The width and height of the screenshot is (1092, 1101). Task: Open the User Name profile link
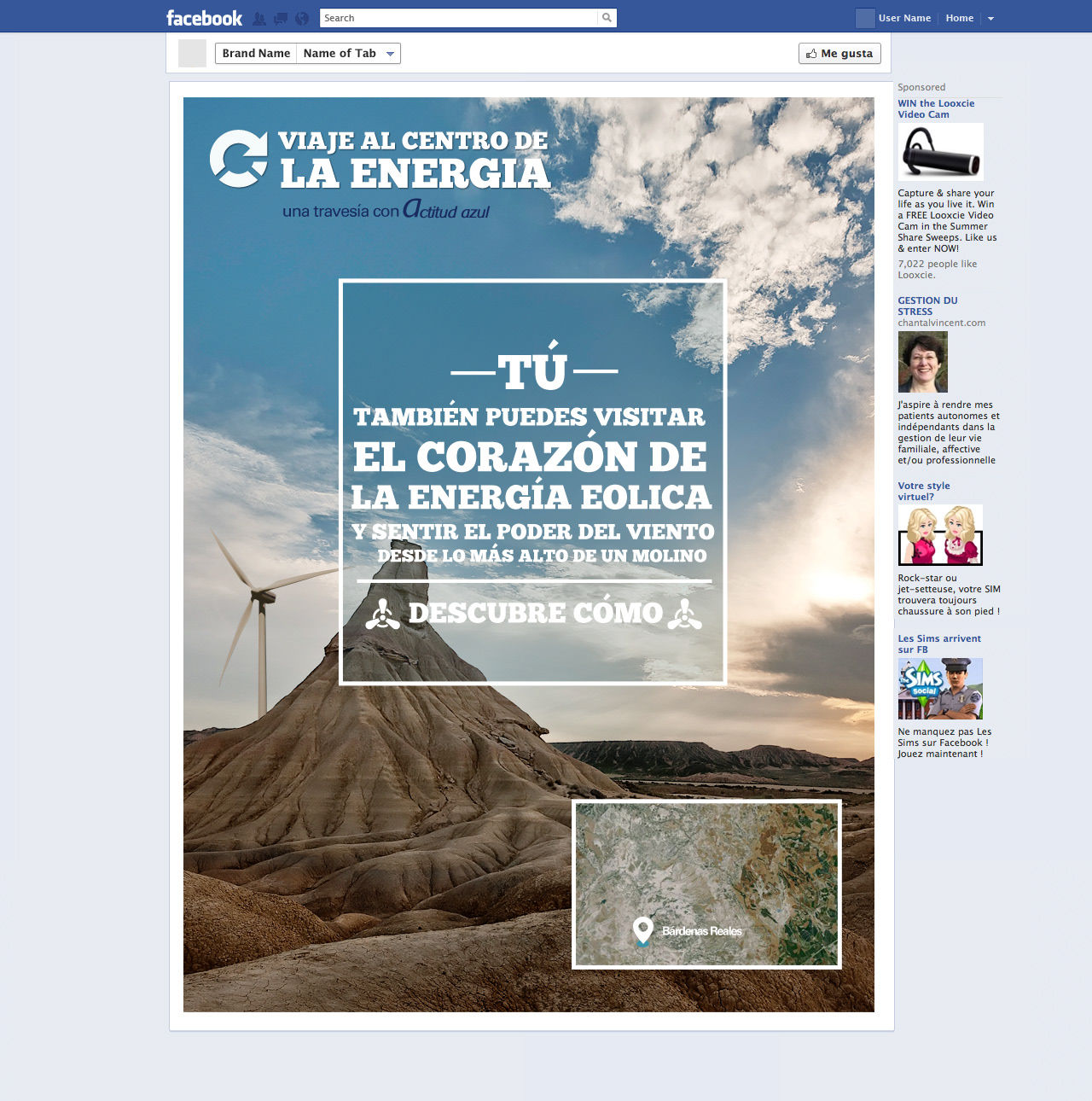(904, 18)
